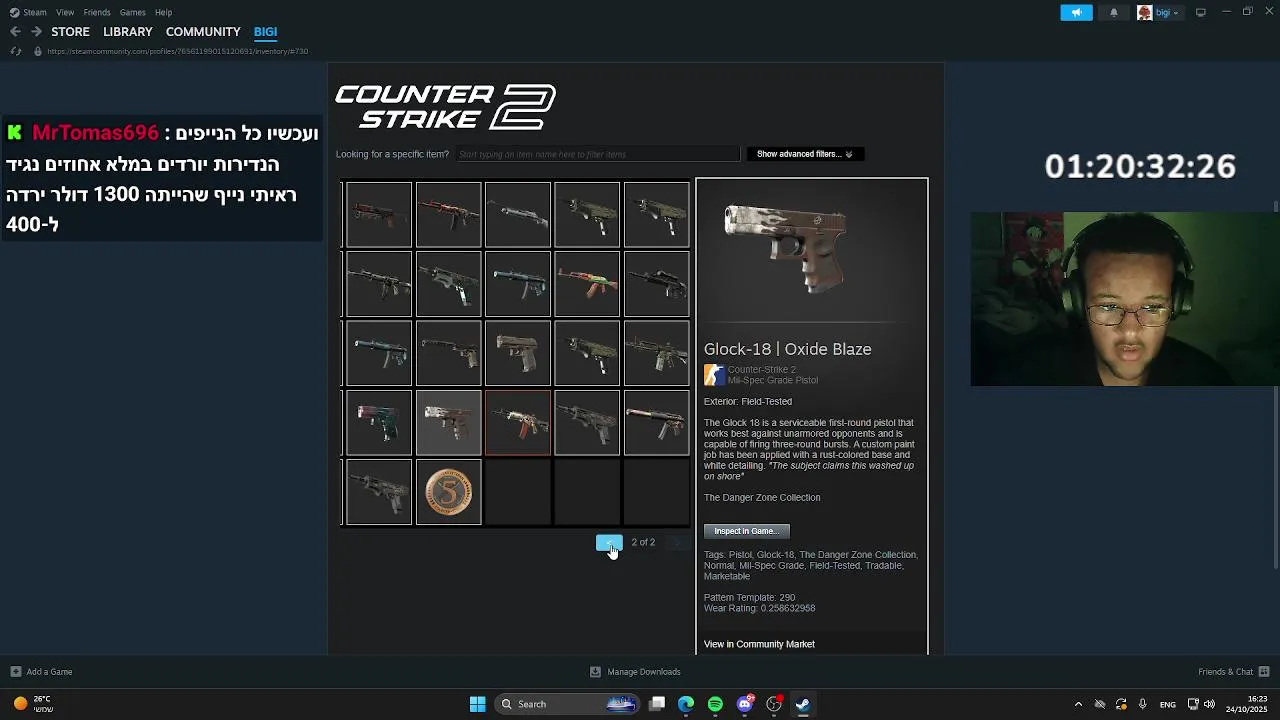Expand the bigi account dropdown

1167,12
